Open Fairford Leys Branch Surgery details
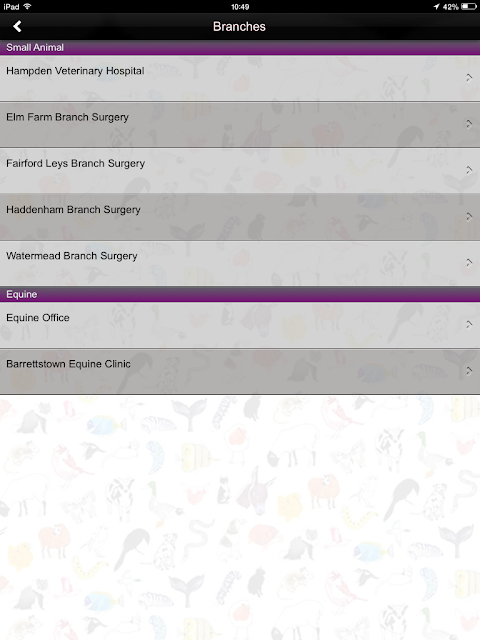This screenshot has width=480, height=640. click(240, 171)
